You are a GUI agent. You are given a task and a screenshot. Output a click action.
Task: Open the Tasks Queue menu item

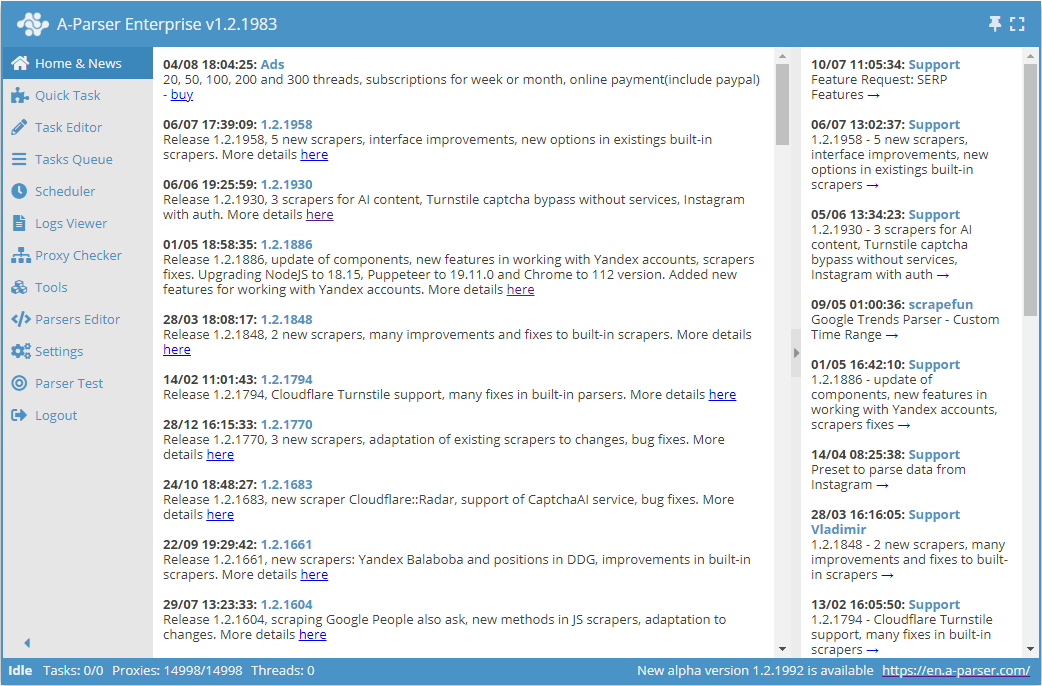[73, 160]
